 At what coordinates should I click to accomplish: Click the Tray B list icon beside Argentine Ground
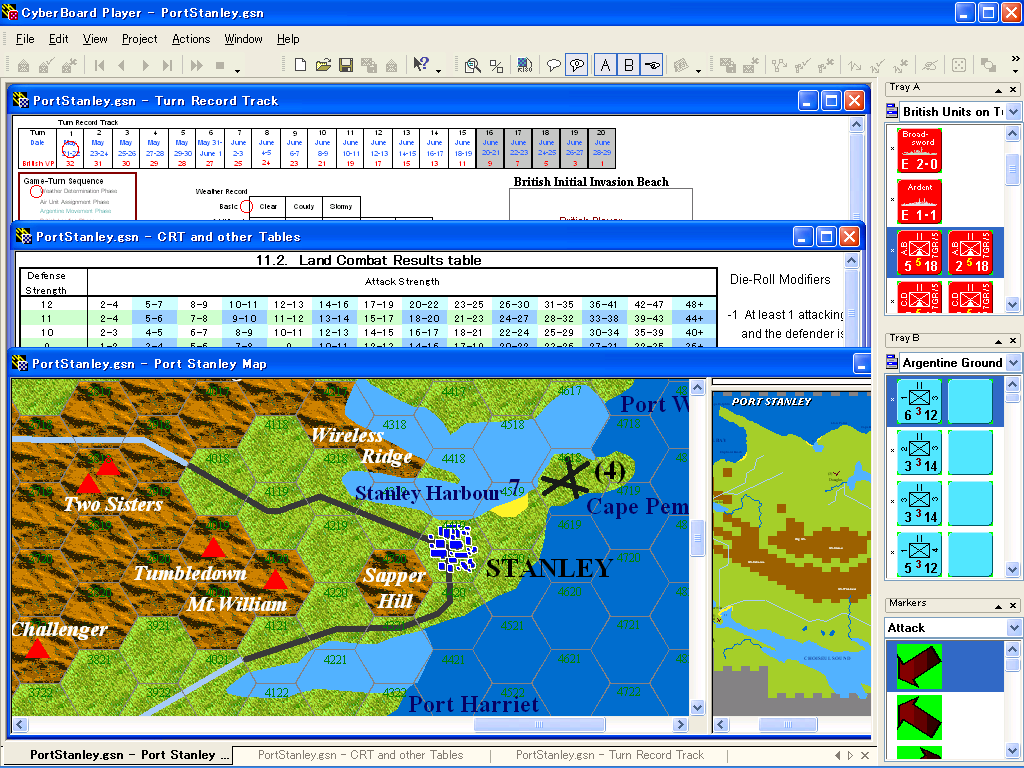coord(891,362)
